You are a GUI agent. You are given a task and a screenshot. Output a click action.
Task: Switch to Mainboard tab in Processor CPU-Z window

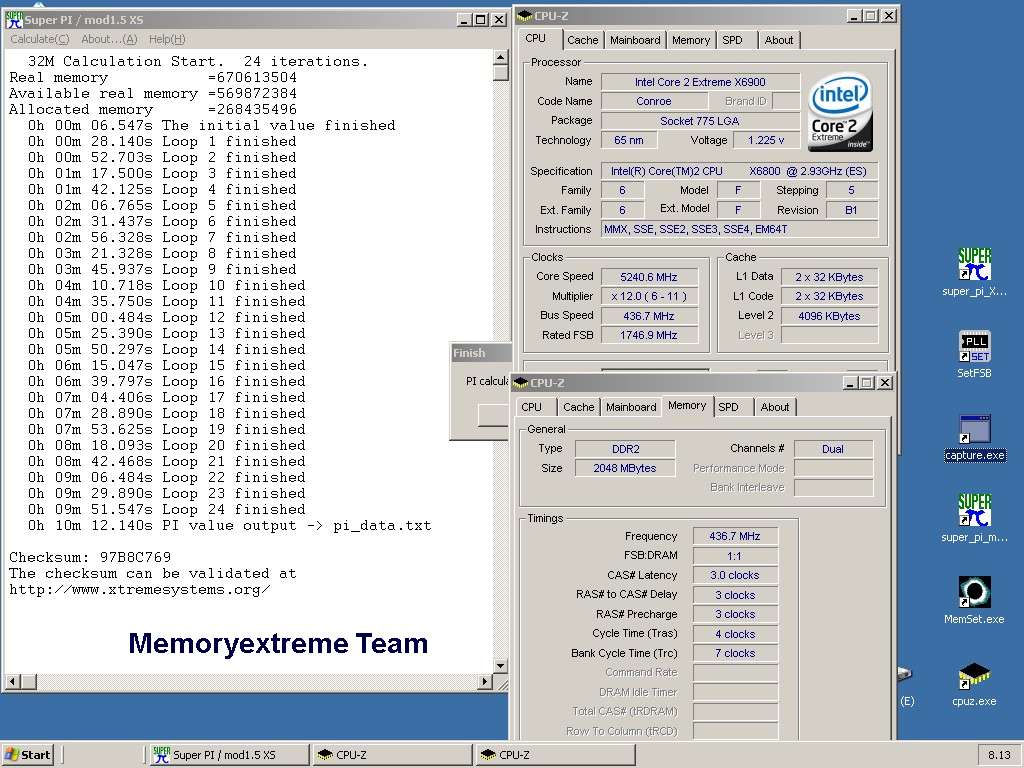pos(635,40)
